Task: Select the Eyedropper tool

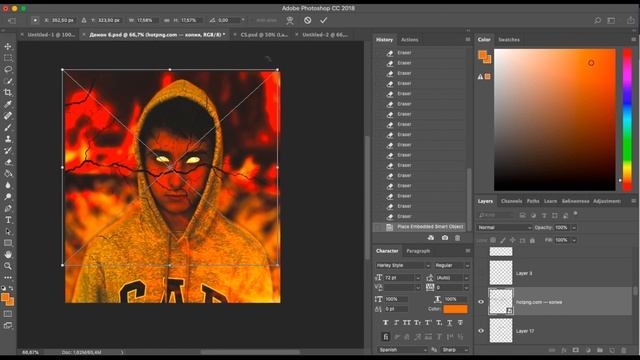Action: (8, 104)
